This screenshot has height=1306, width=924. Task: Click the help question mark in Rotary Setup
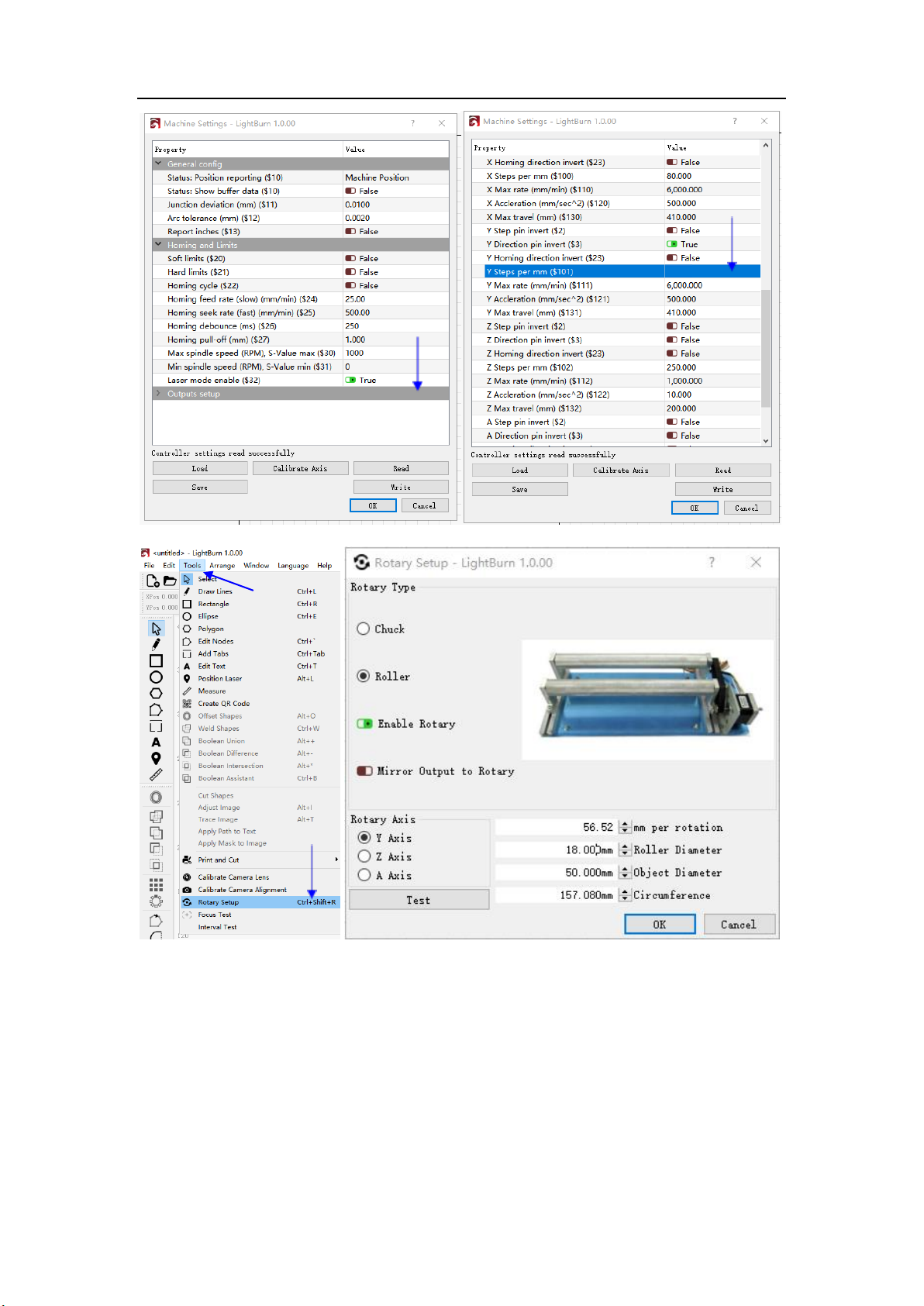tap(712, 563)
